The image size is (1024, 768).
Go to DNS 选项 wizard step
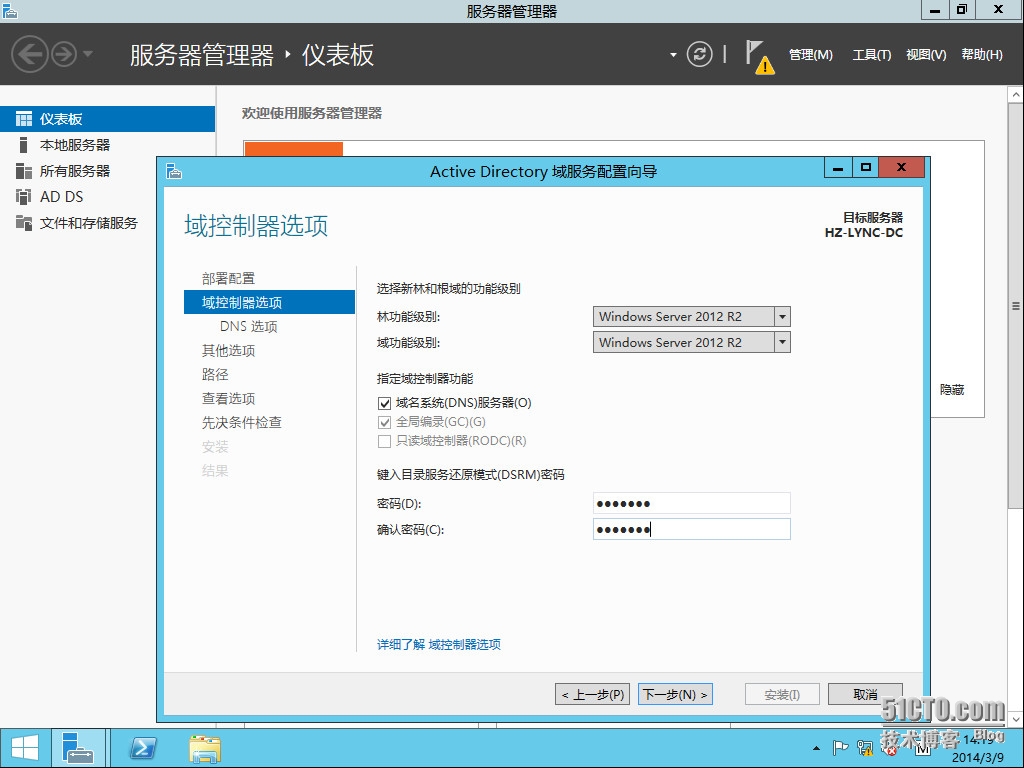tap(248, 327)
